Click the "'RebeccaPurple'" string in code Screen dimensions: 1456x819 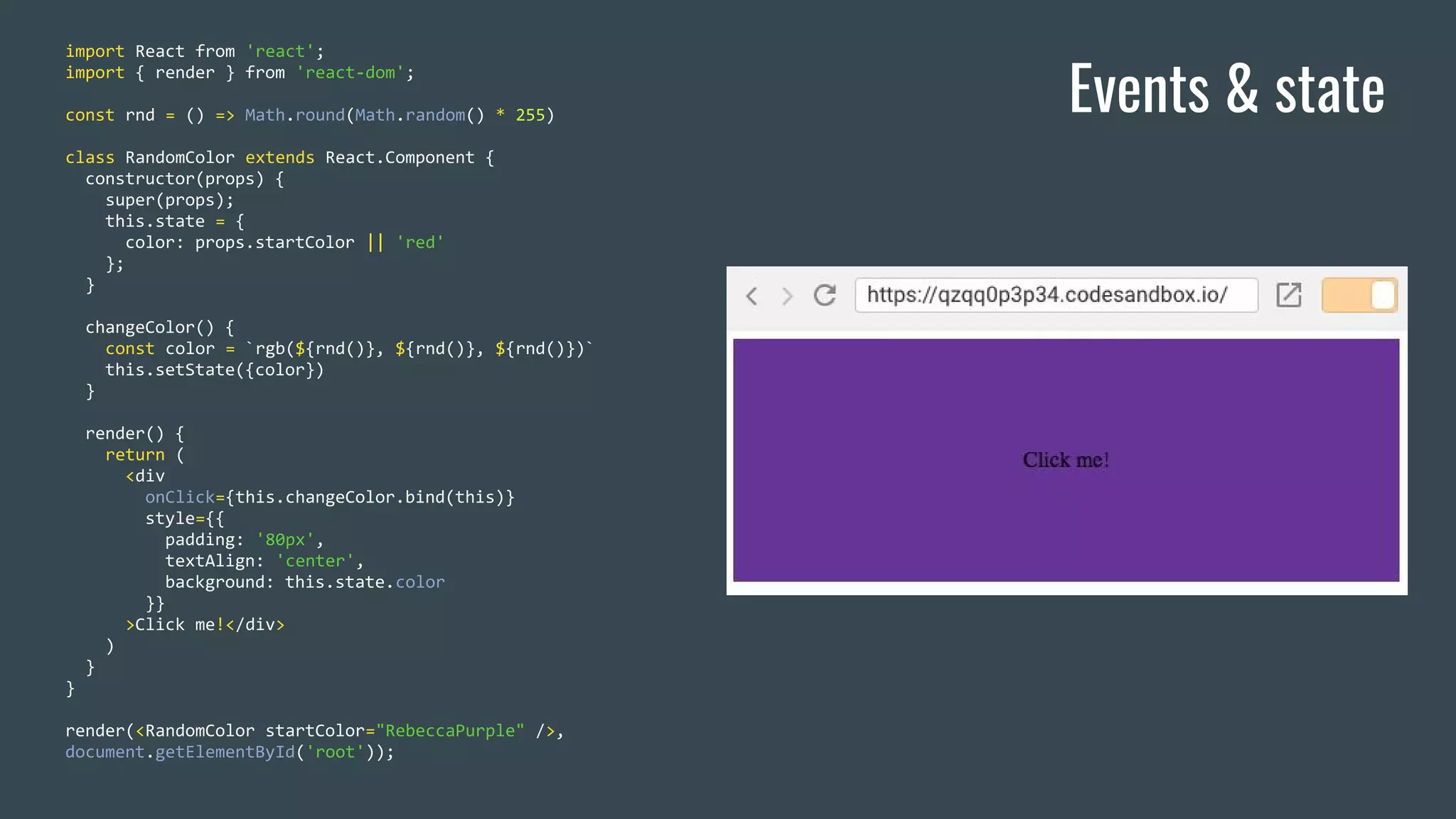[451, 731]
